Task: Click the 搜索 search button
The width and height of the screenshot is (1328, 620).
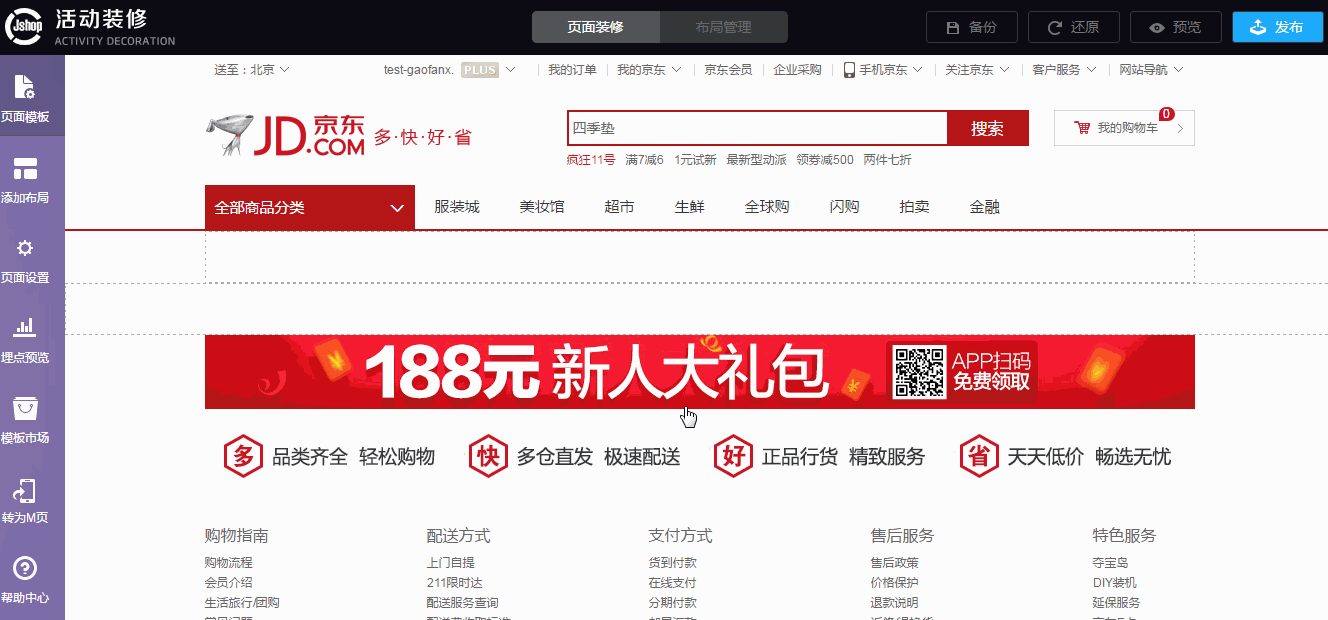Action: coord(987,128)
